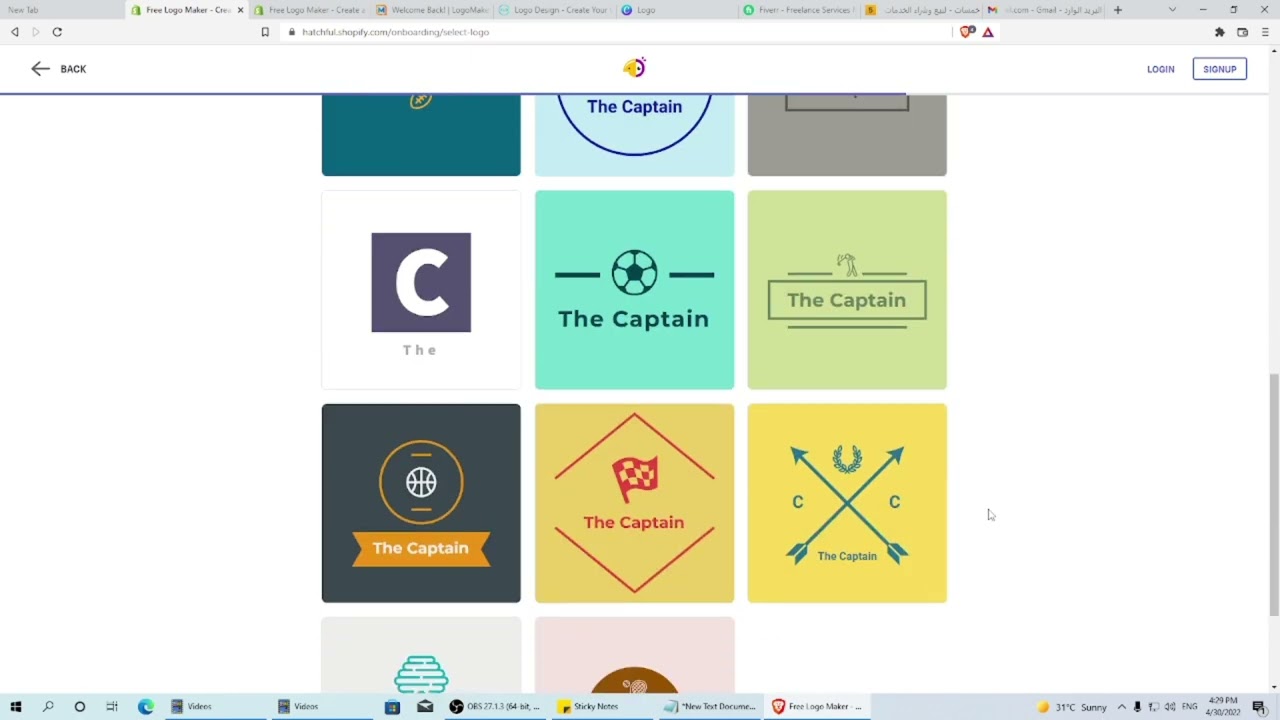Click the microphone icon in system tray

click(1137, 707)
